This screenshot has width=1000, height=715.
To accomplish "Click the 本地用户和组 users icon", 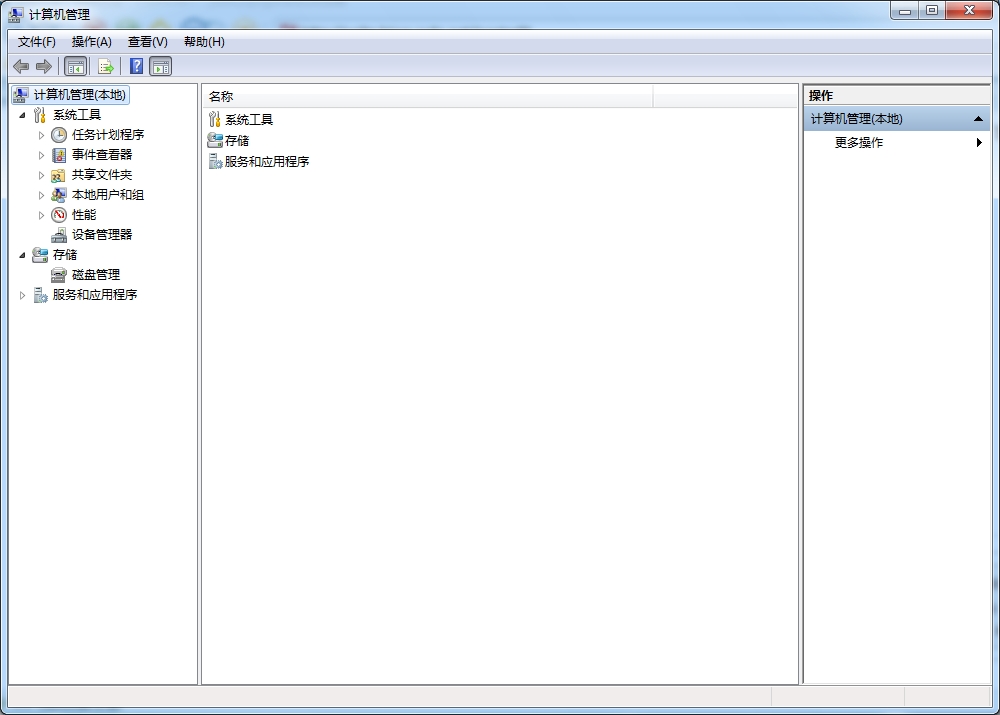I will point(59,195).
